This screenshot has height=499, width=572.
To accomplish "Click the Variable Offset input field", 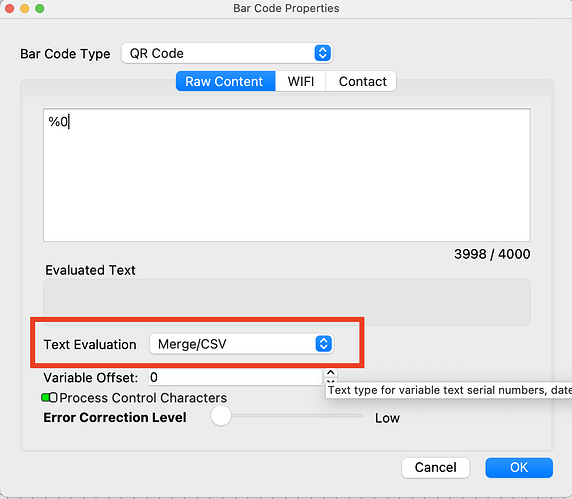I will 235,378.
